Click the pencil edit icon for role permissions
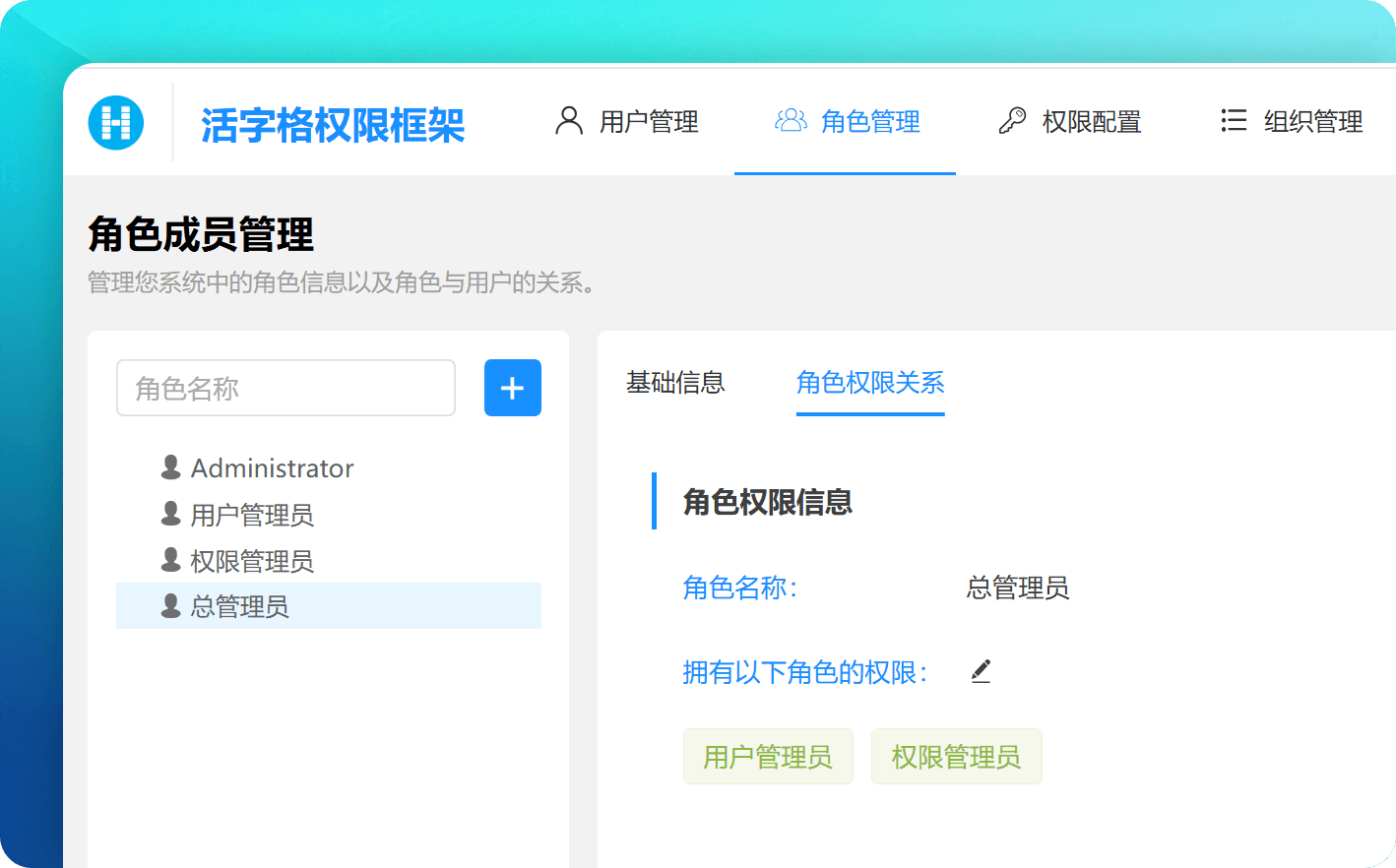This screenshot has height=868, width=1396. tap(981, 671)
